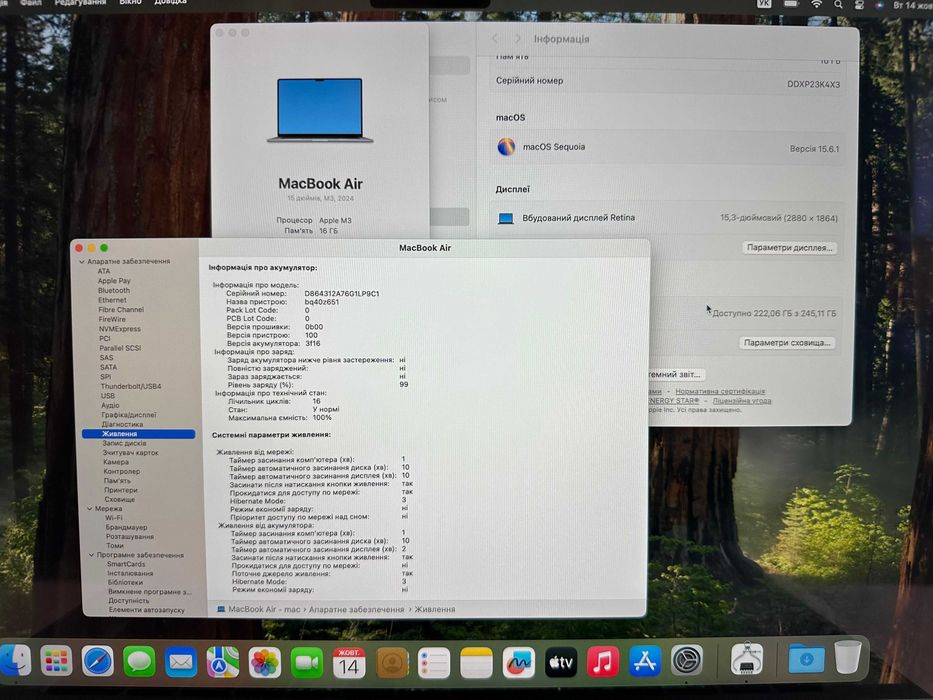Open the Вікно menu

click(x=130, y=2)
